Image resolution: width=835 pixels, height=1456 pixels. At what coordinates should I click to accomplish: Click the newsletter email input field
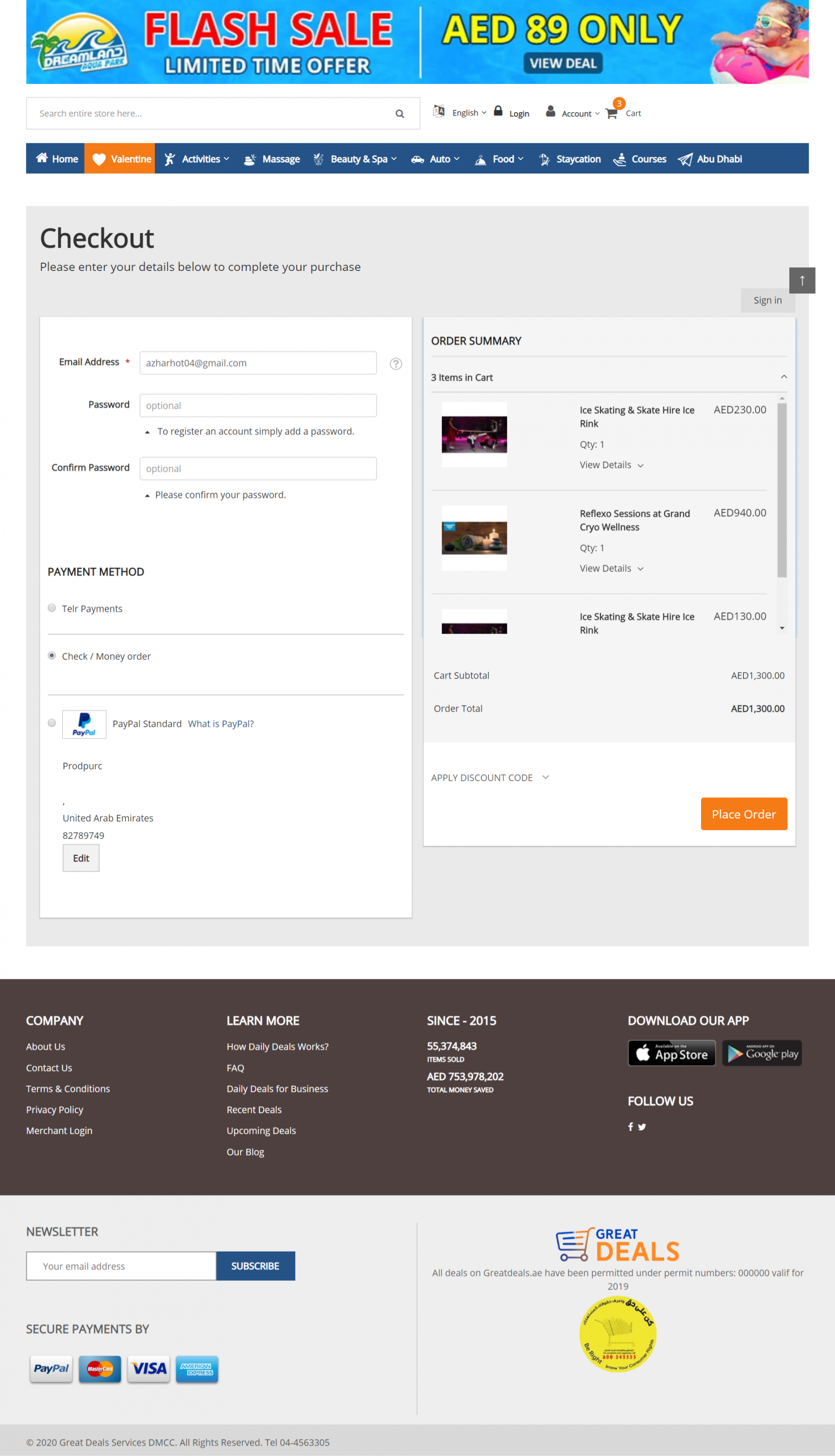click(x=121, y=1266)
